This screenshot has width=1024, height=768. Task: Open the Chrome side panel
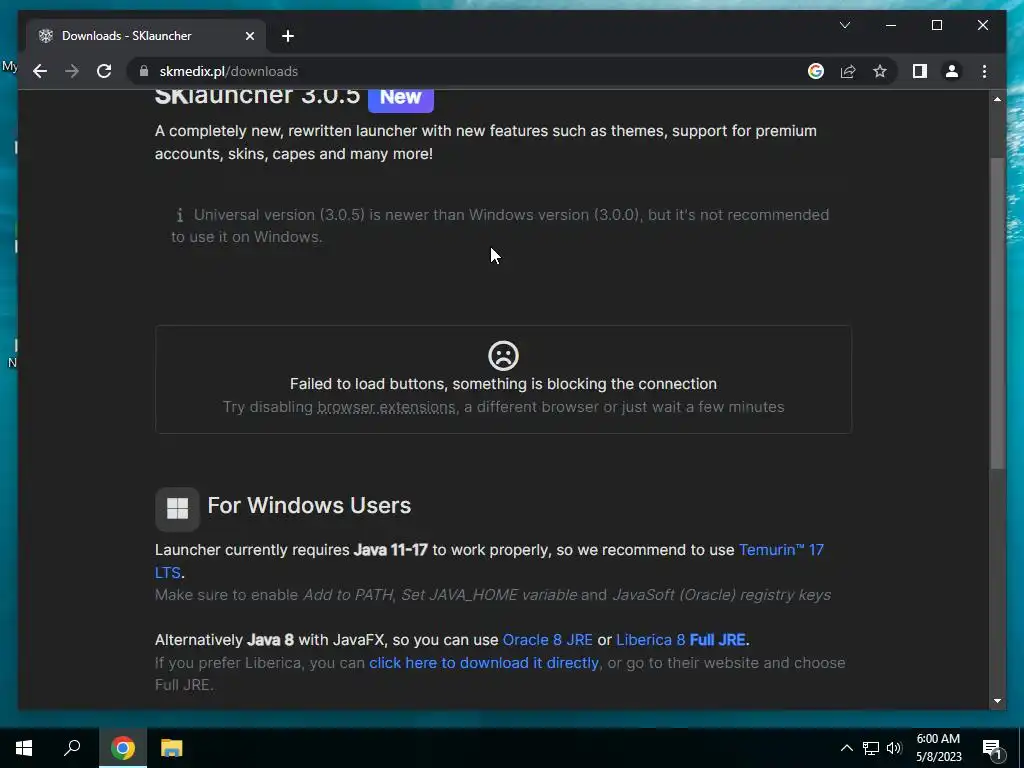(x=920, y=71)
